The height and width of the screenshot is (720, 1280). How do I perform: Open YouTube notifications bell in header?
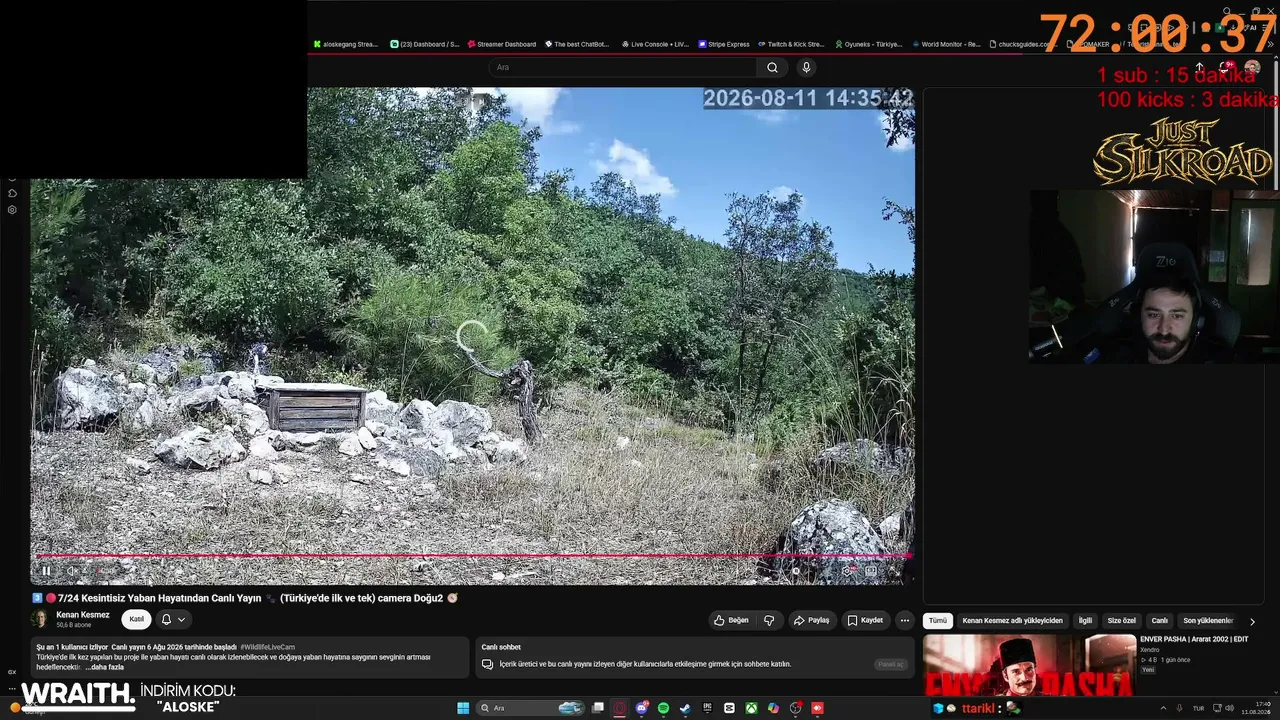(1227, 67)
